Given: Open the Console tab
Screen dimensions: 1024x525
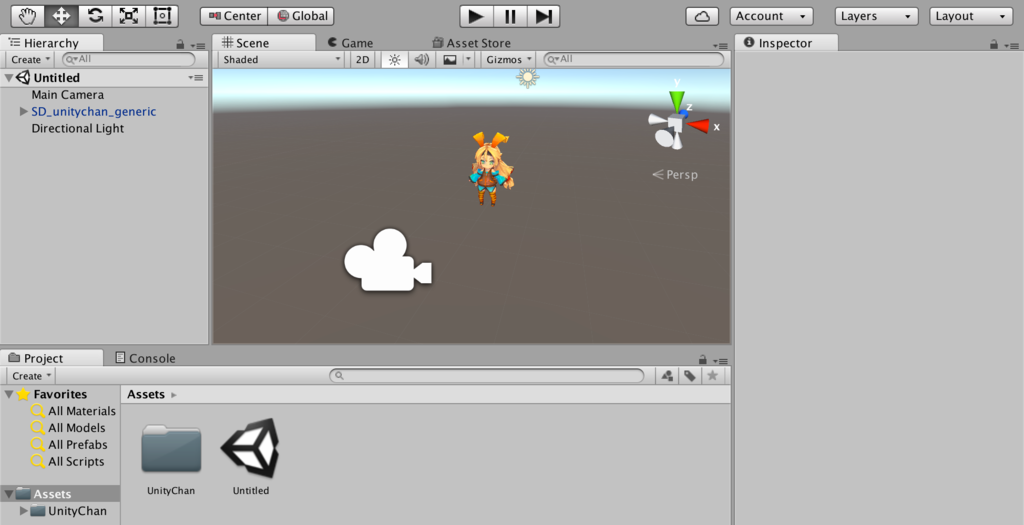Looking at the screenshot, I should pos(145,358).
